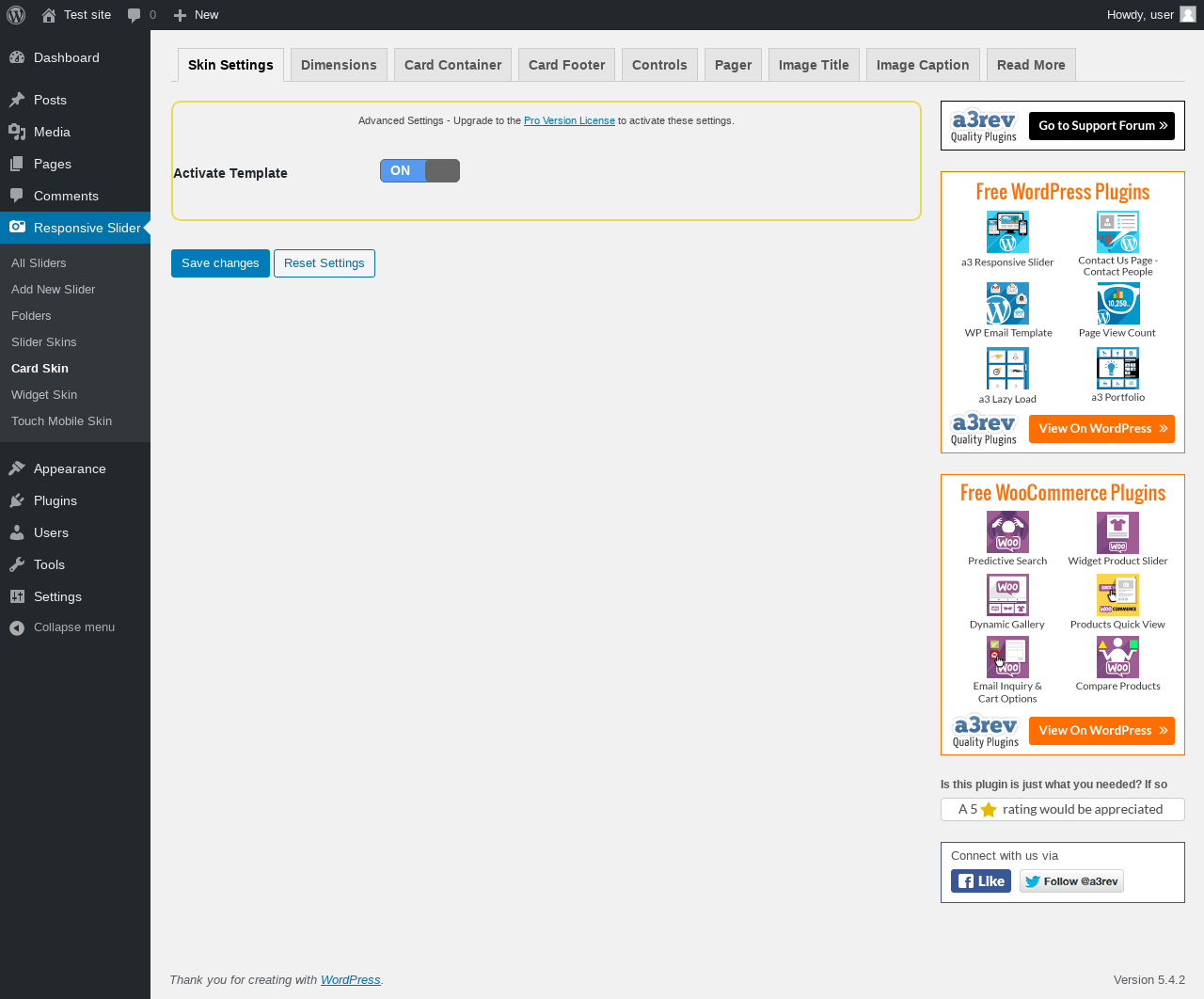
Task: Open the Card Footer tab
Action: [x=566, y=65]
